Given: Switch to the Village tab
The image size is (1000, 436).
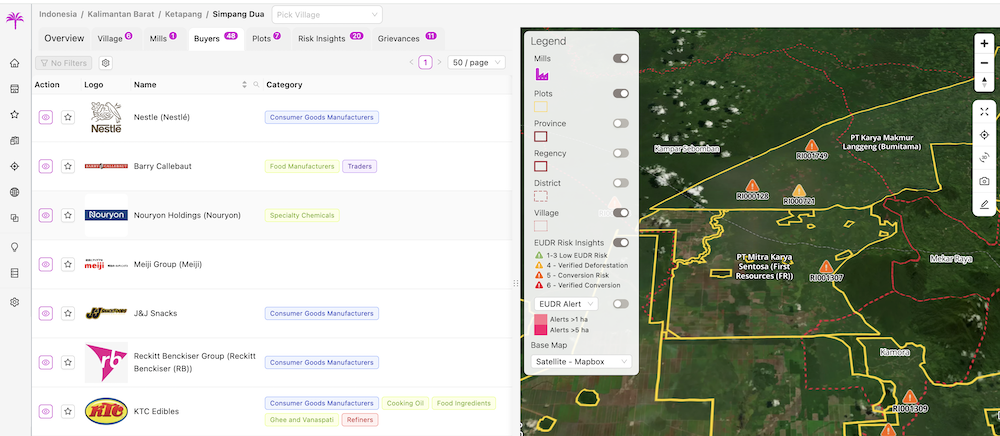Looking at the screenshot, I should 115,39.
